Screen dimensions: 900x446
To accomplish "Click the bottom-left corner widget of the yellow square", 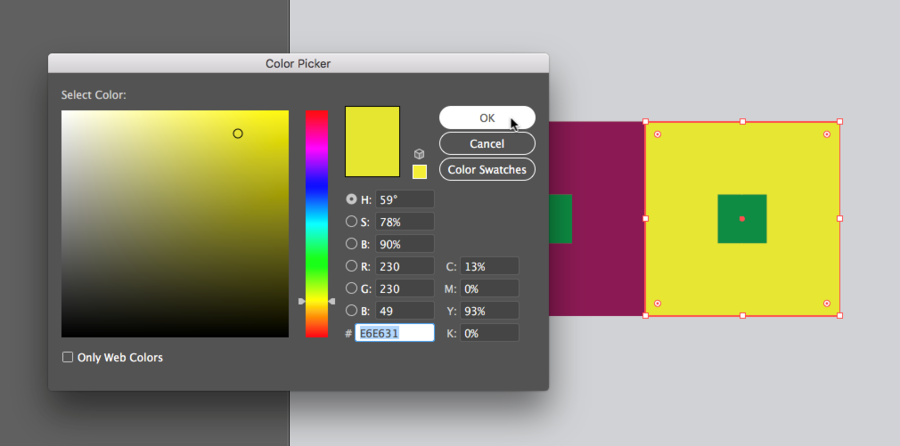I will coord(657,303).
